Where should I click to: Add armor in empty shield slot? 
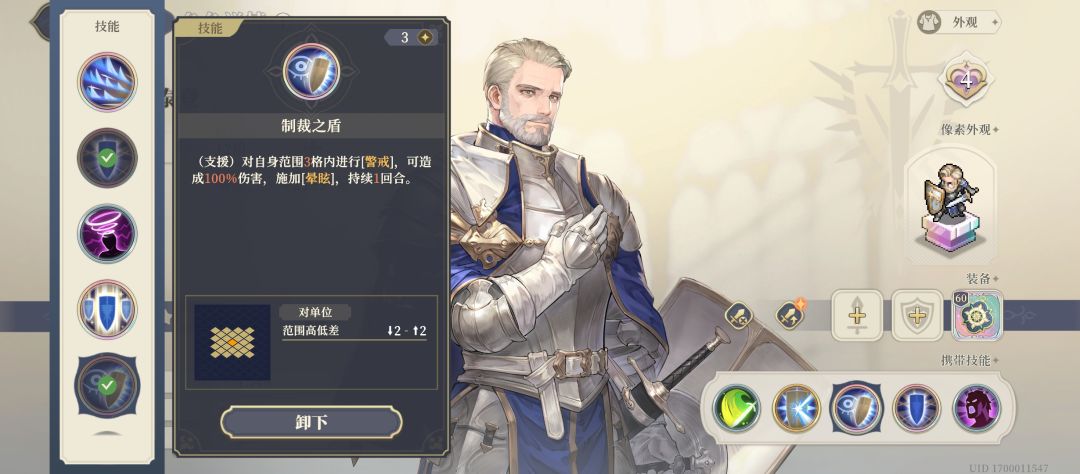[x=917, y=315]
